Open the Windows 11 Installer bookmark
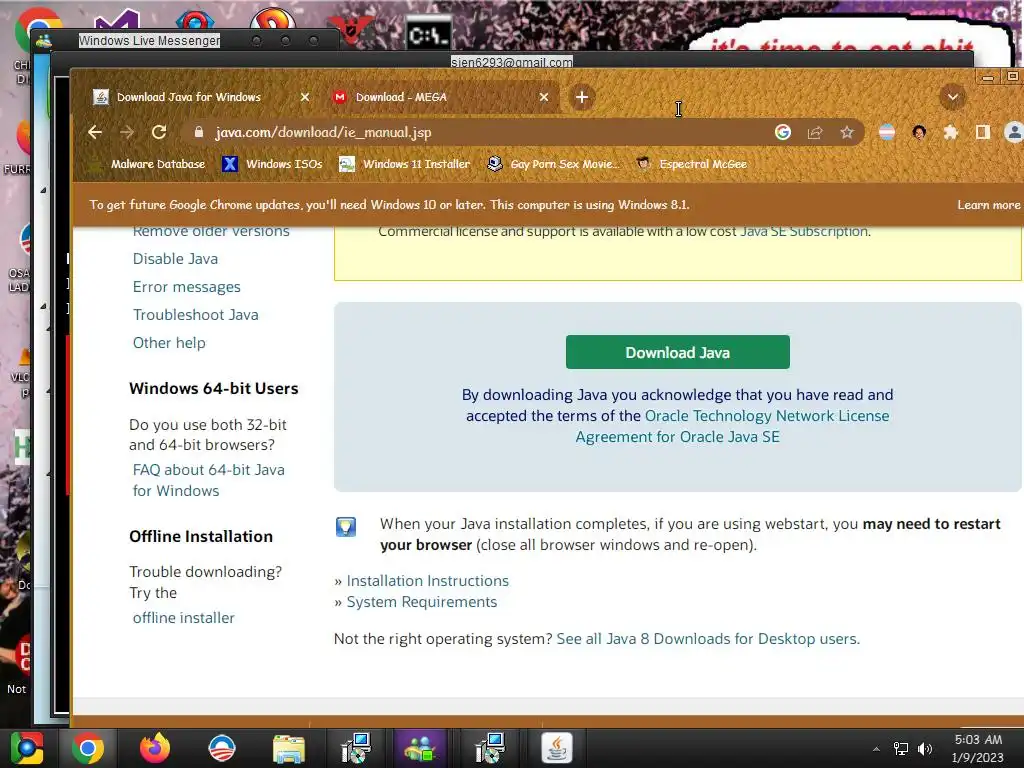 405,164
